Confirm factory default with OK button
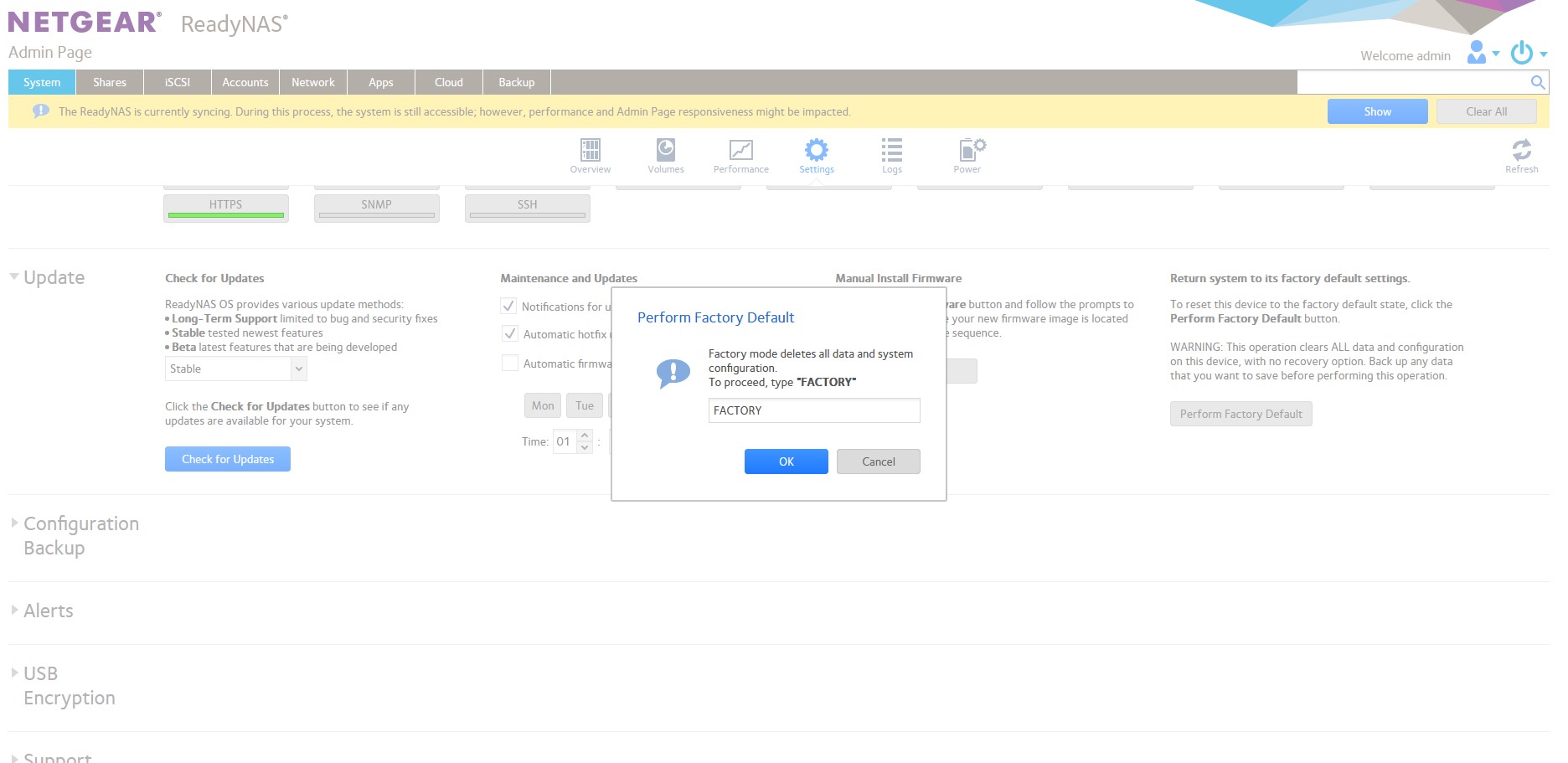This screenshot has height=763, width=1568. click(x=786, y=461)
